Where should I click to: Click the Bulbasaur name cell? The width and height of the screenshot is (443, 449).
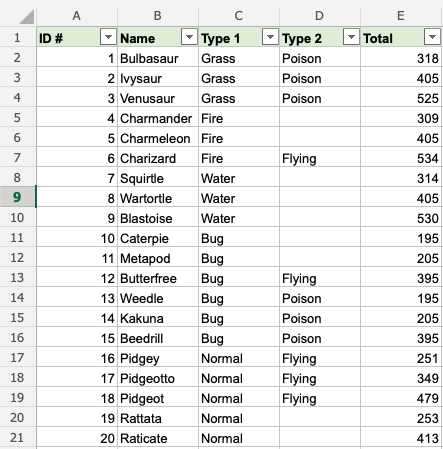tap(158, 57)
